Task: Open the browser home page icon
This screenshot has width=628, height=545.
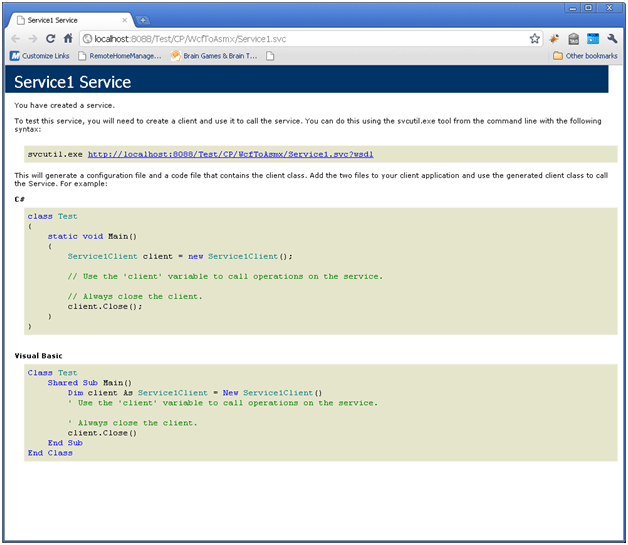Action: (68, 38)
